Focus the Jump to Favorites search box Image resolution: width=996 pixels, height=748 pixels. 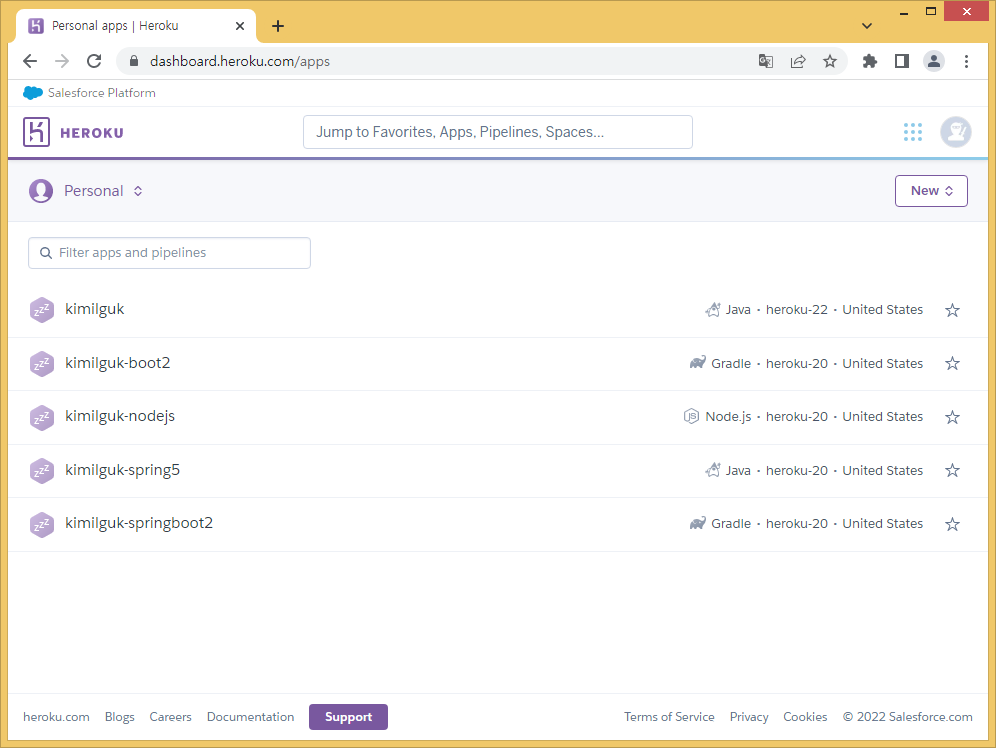(497, 132)
